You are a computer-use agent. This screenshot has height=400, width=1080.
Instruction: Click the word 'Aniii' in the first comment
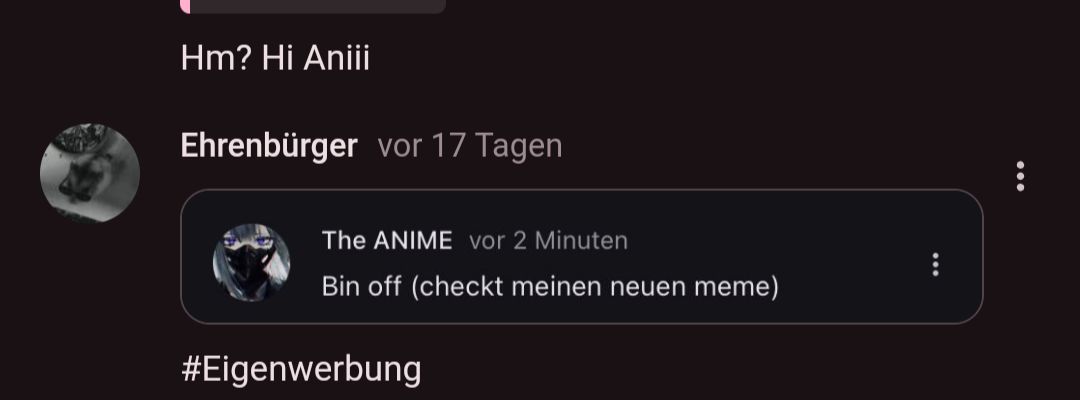point(337,58)
